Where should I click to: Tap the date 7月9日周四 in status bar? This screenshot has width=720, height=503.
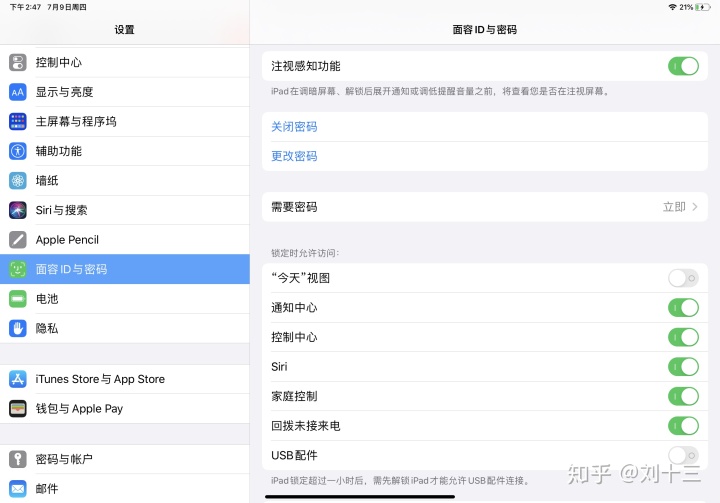tap(67, 7)
